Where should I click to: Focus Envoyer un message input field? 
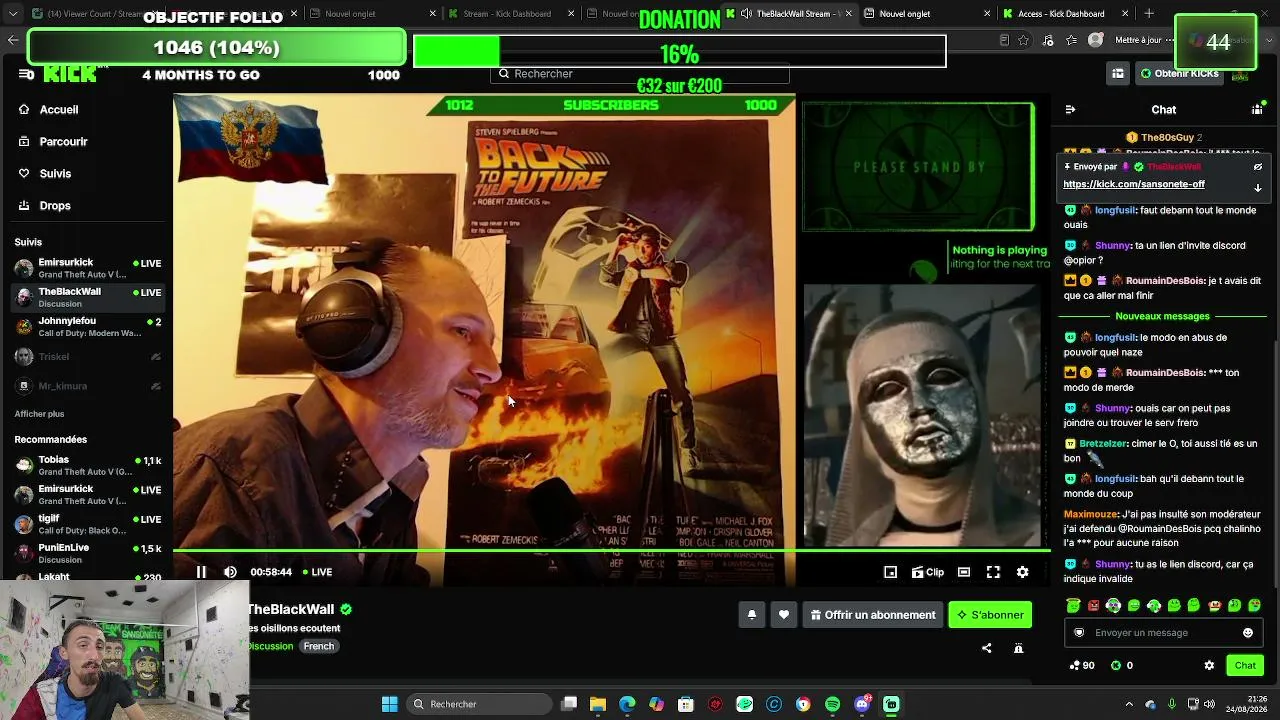[x=1162, y=633]
